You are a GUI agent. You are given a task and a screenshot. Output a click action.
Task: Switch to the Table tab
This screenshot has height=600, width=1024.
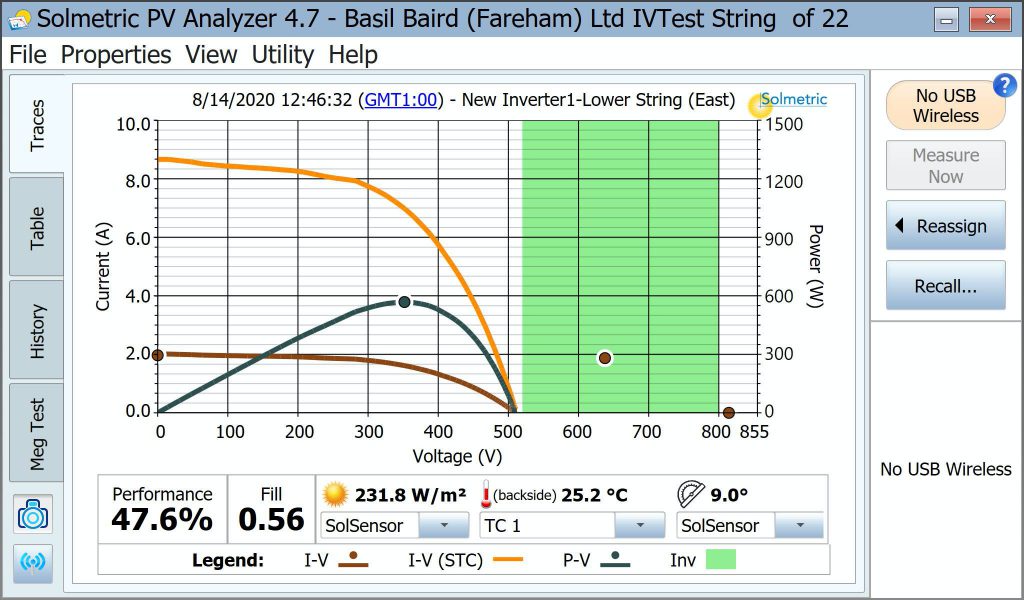[x=37, y=227]
